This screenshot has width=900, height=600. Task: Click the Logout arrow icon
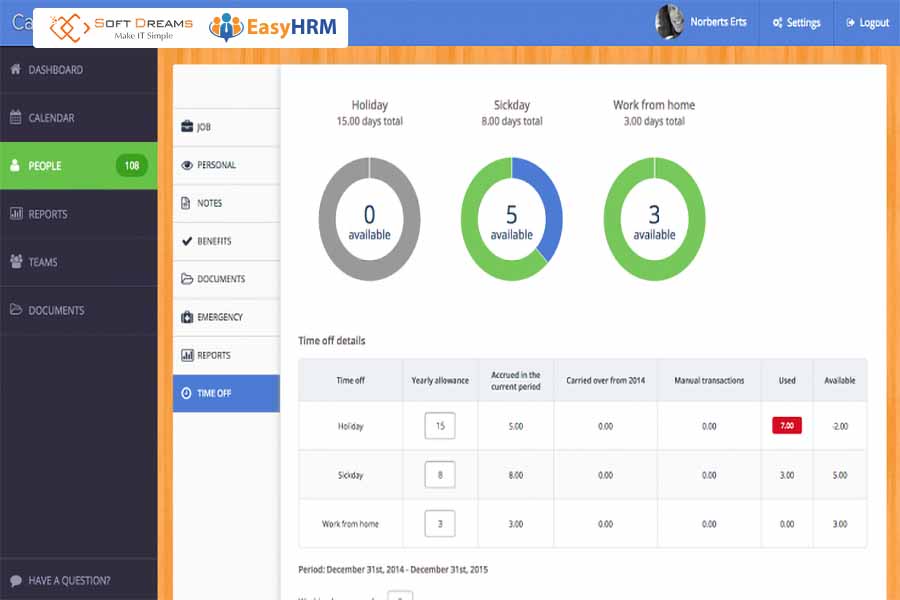[850, 23]
